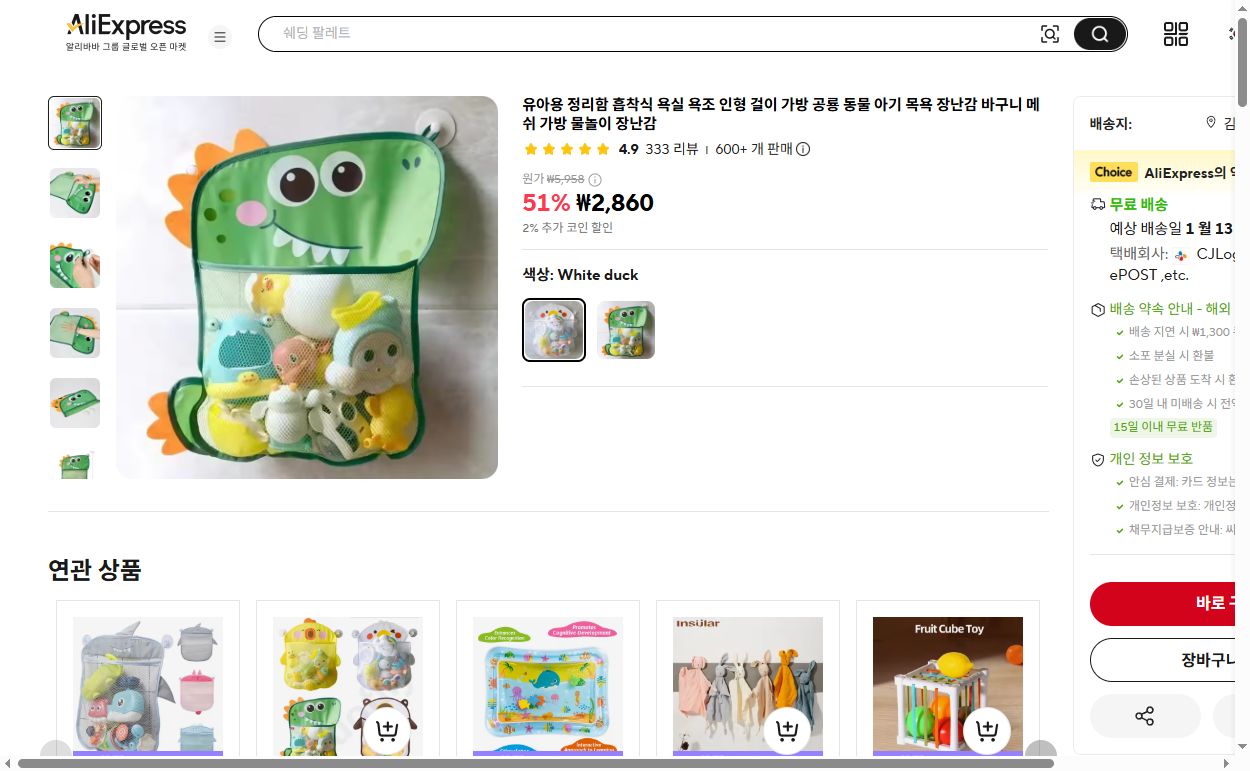1250x771 pixels.
Task: Click the 무료 배송 truck icon
Action: (x=1097, y=204)
